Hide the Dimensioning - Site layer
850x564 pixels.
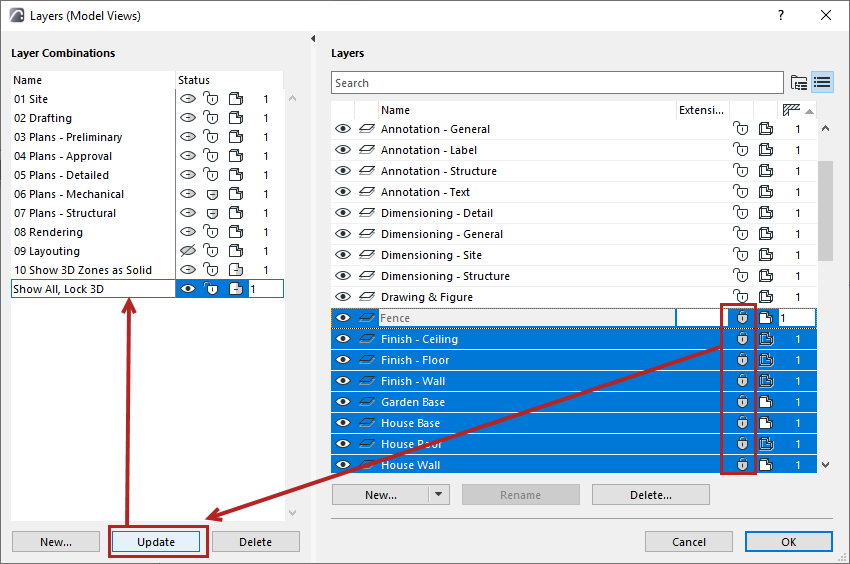[x=343, y=255]
